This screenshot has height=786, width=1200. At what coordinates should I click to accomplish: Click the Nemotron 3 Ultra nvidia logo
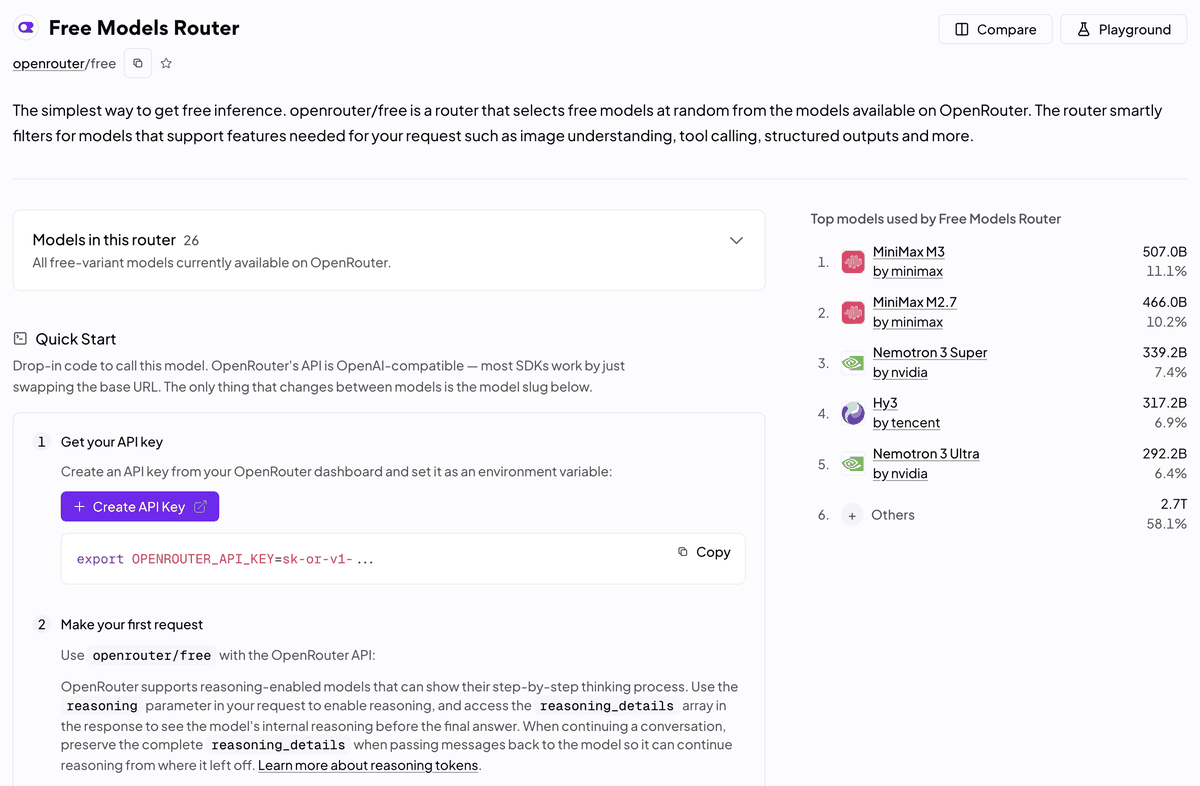pyautogui.click(x=853, y=464)
